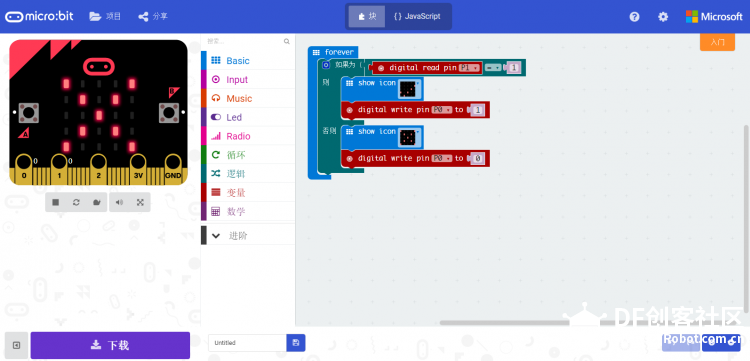Click second digital write value 0
750x361 pixels.
(477, 159)
